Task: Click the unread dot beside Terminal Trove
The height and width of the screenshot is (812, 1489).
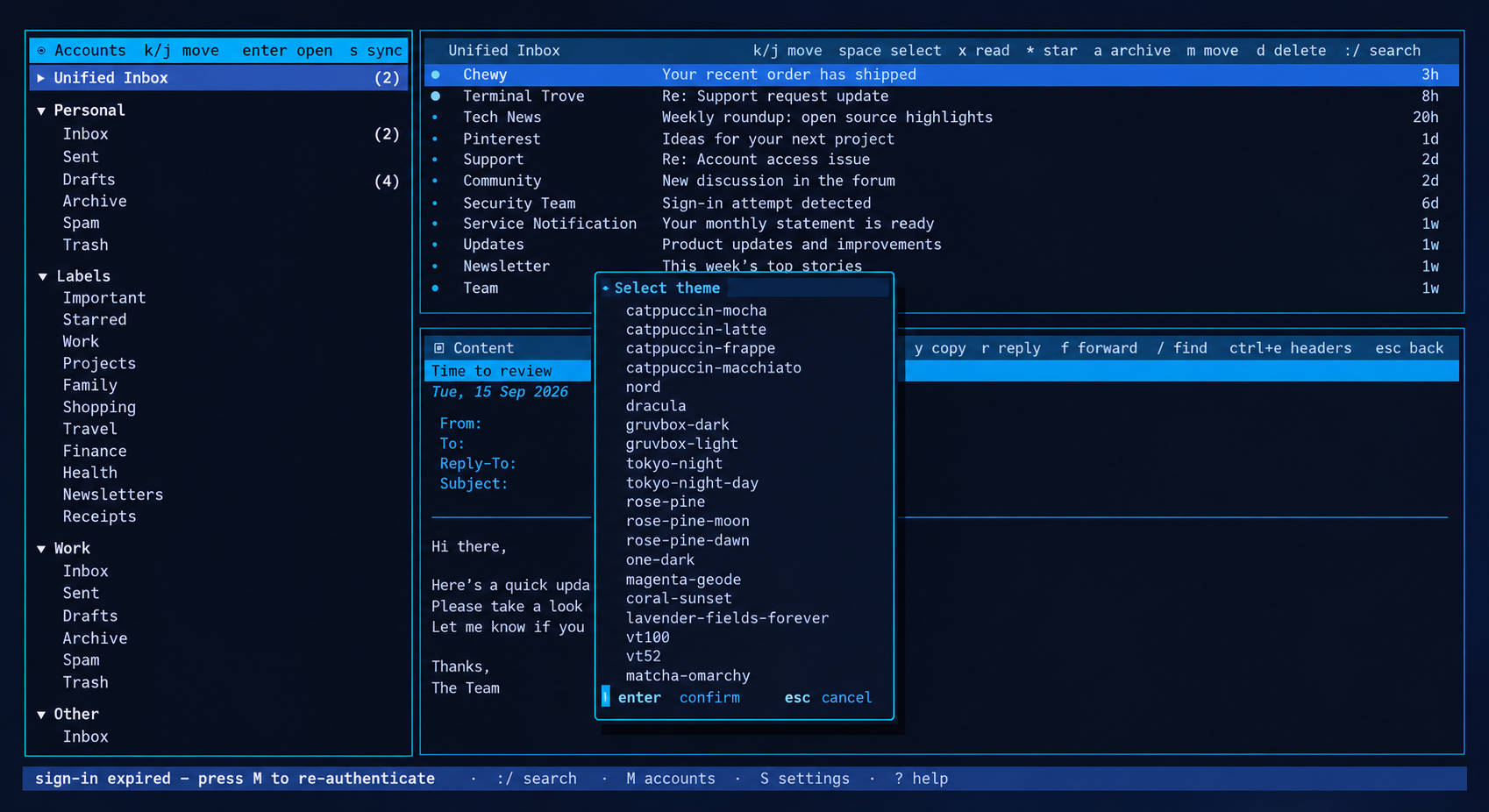Action: tap(436, 96)
